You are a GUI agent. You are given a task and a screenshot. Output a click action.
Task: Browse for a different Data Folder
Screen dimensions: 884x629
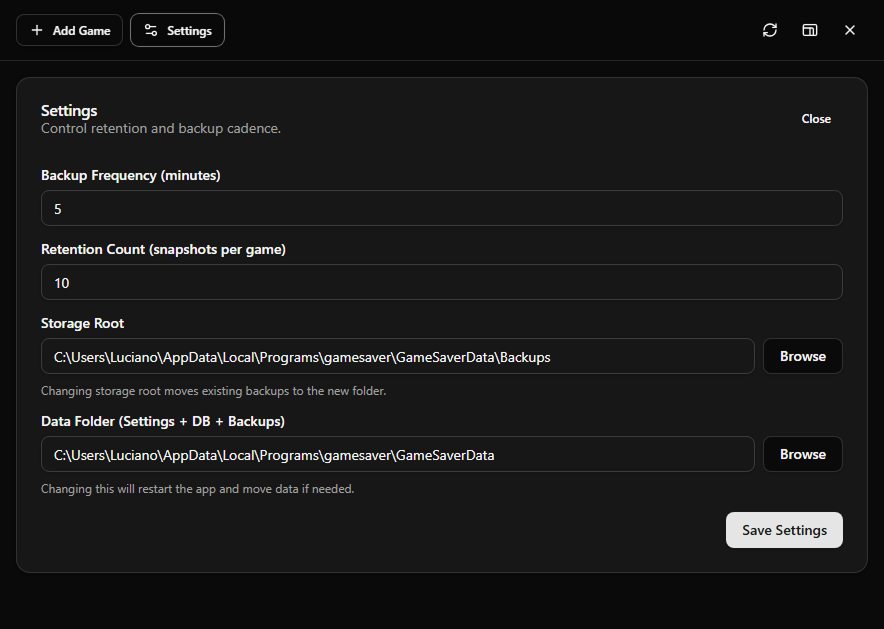point(802,454)
